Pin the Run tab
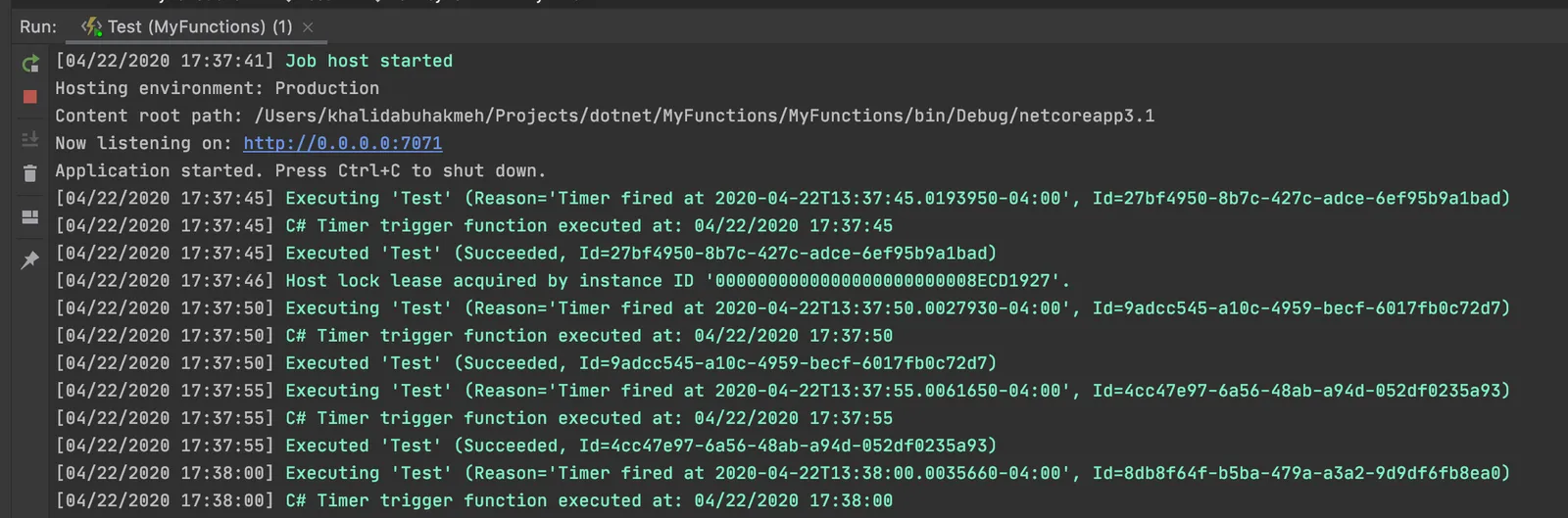The width and height of the screenshot is (1568, 518). pos(29,260)
